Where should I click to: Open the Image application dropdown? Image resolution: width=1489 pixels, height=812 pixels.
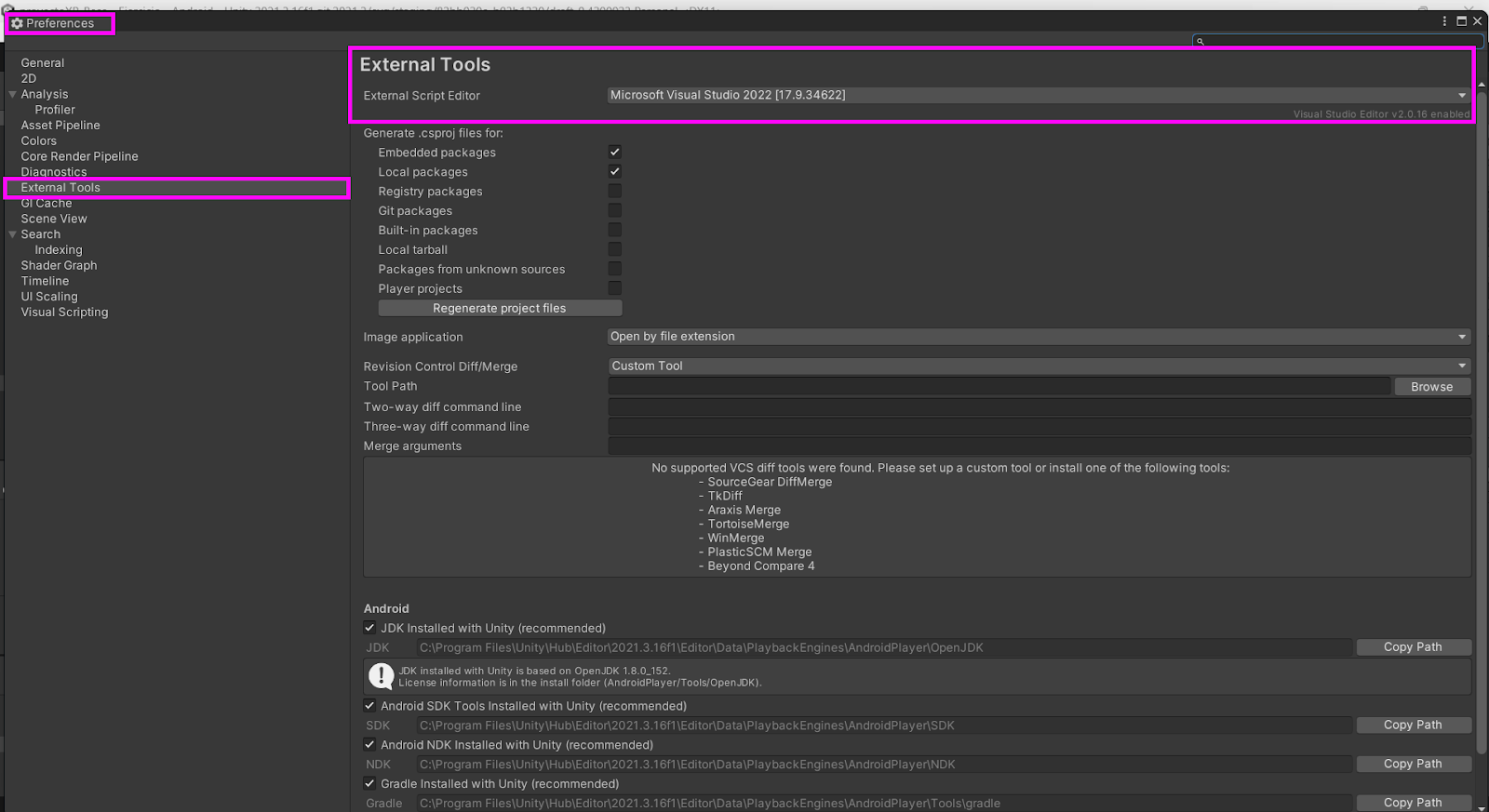click(1038, 337)
